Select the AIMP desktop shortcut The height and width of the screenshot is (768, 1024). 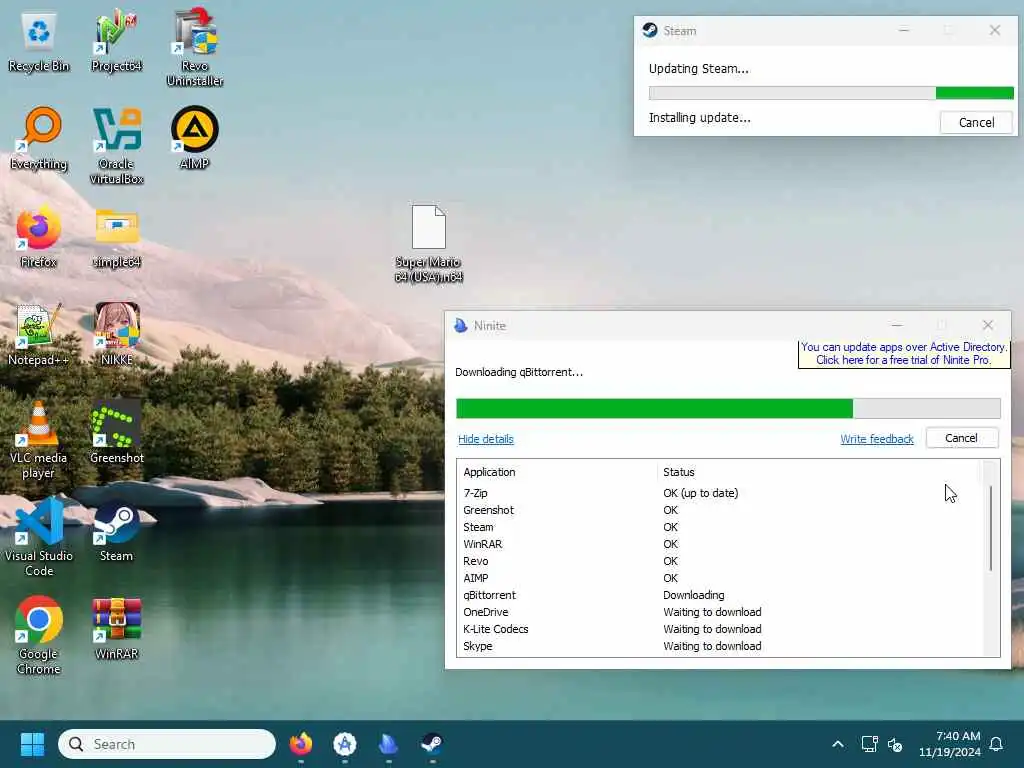pos(195,138)
